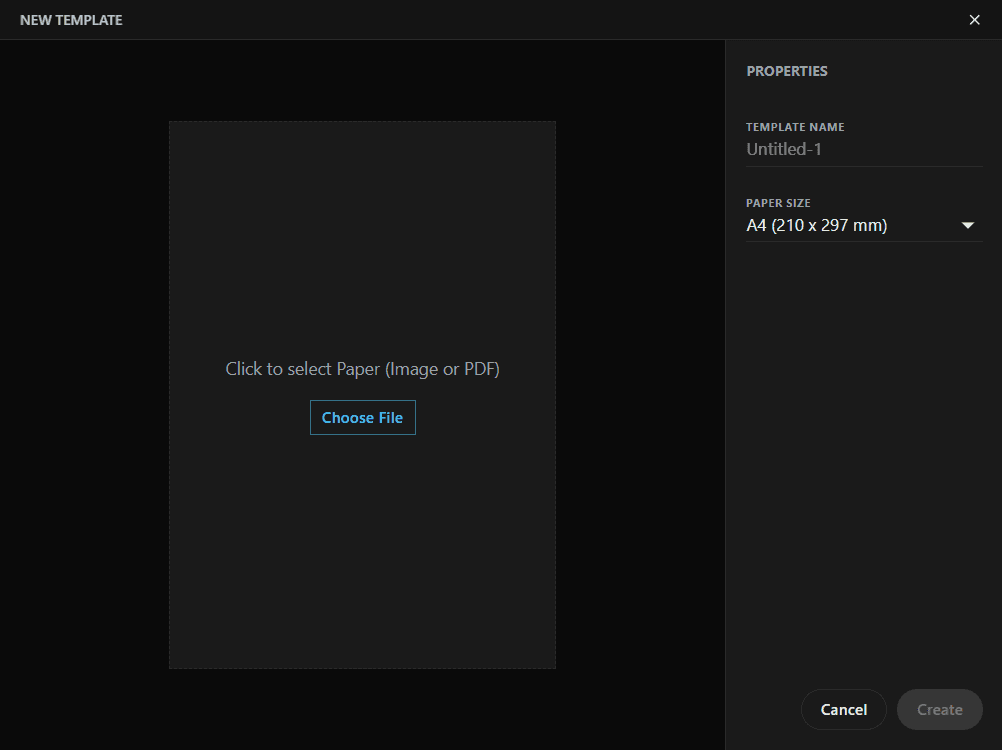Screen dimensions: 1002x750
Task: Click dark canvas below the paper preview
Action: pyautogui.click(x=362, y=710)
